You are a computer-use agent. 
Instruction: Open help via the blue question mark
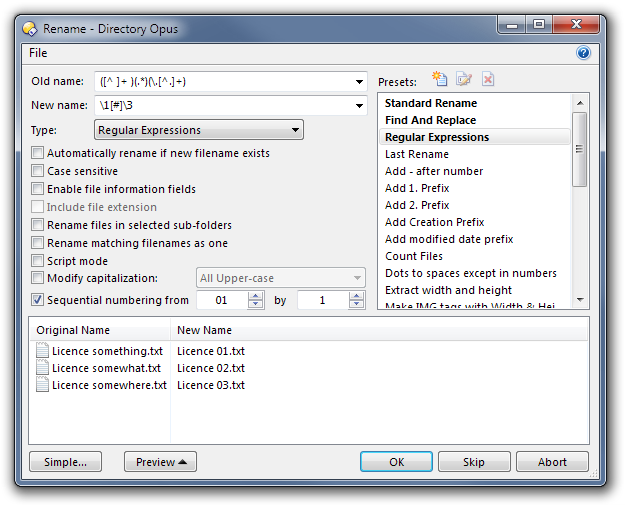tap(583, 53)
